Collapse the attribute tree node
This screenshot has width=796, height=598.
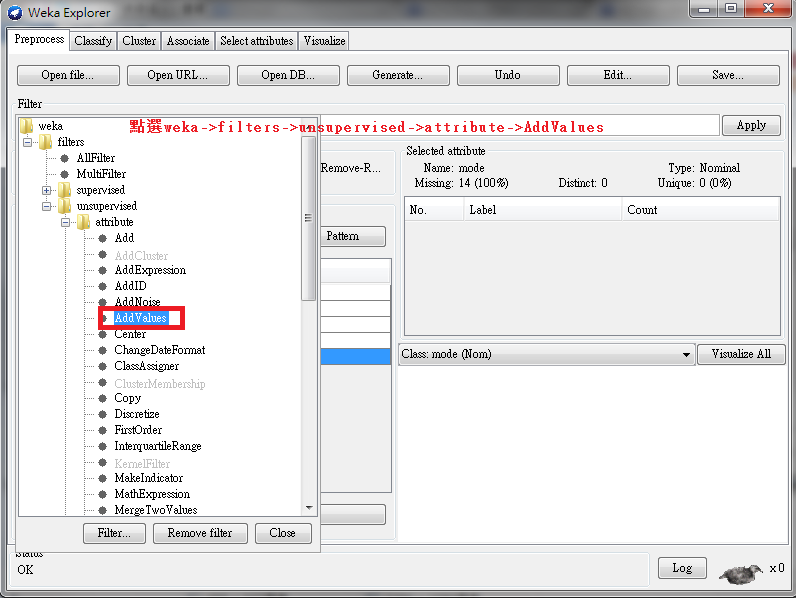point(65,222)
